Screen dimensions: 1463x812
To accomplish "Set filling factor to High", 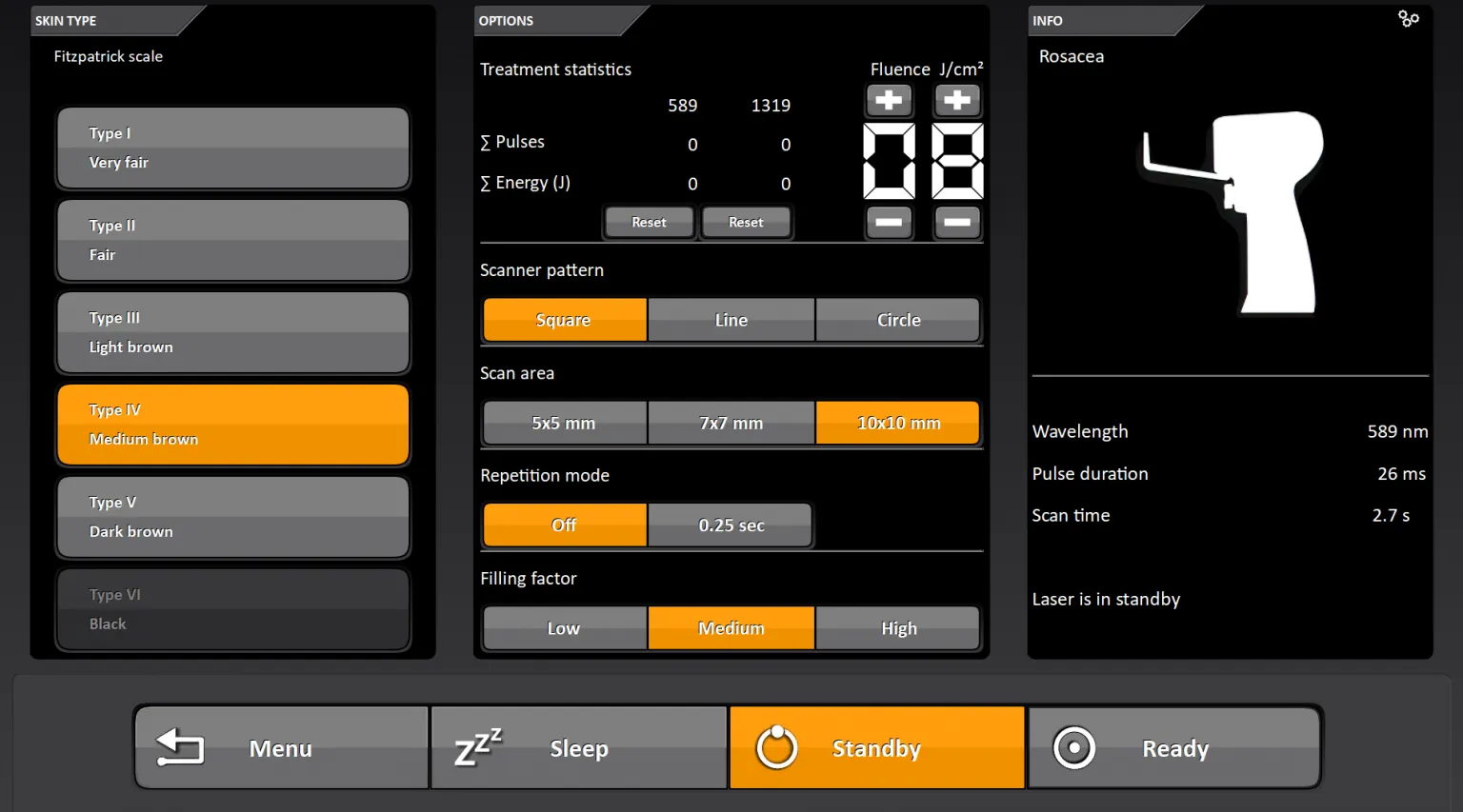I will pyautogui.click(x=898, y=628).
